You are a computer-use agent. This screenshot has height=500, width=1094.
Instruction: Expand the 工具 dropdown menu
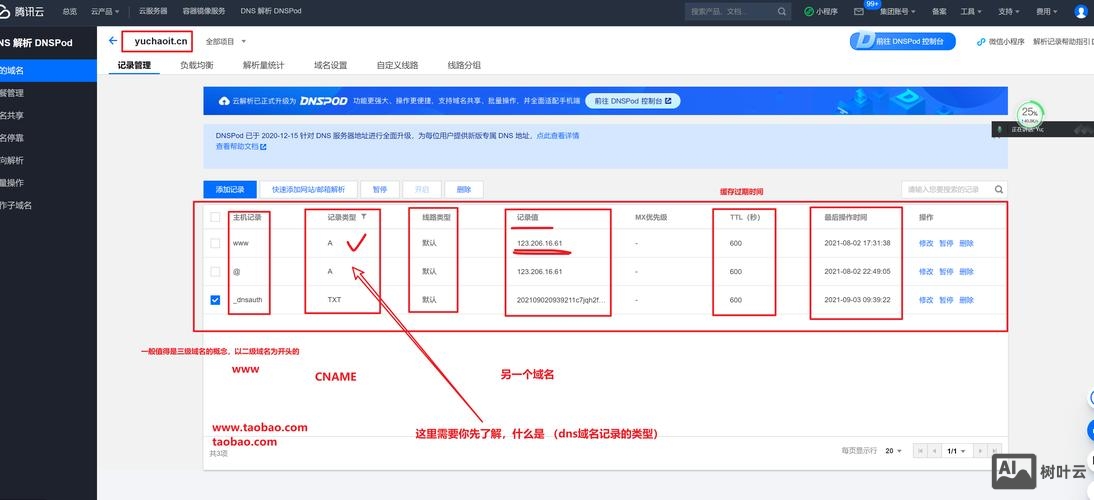click(x=971, y=11)
